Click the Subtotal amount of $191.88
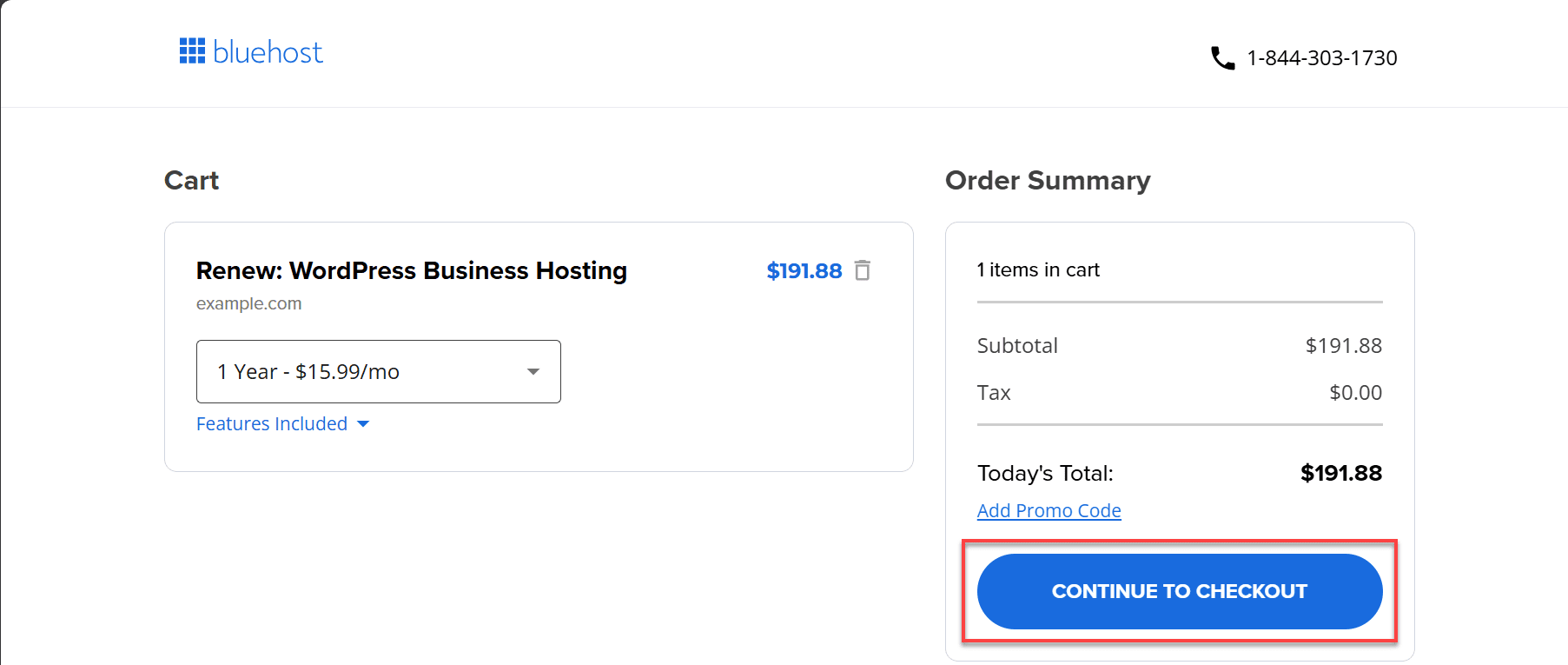The image size is (1568, 665). [x=1343, y=346]
